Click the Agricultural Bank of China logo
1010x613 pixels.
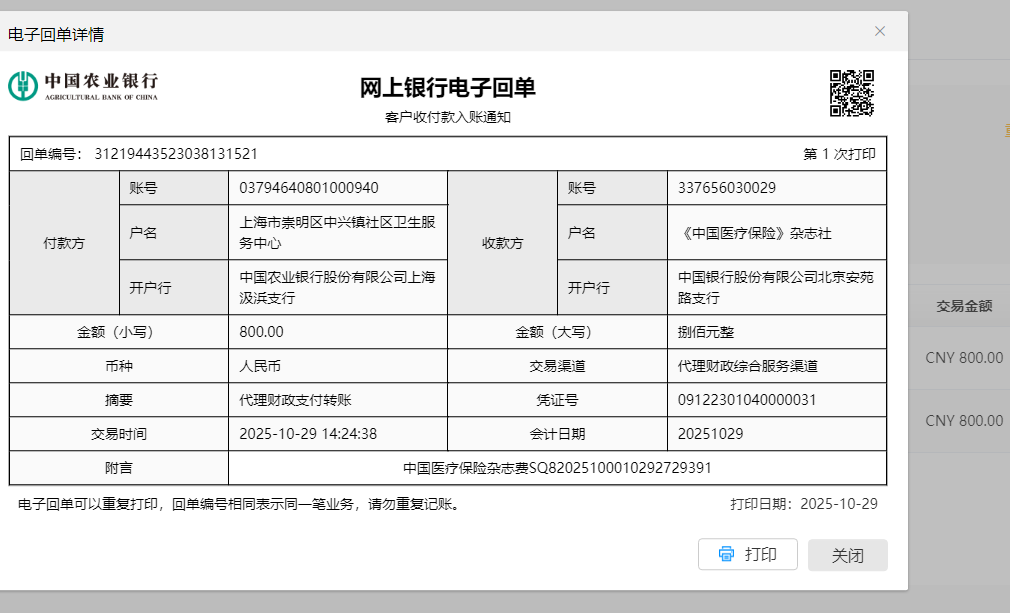pos(83,86)
